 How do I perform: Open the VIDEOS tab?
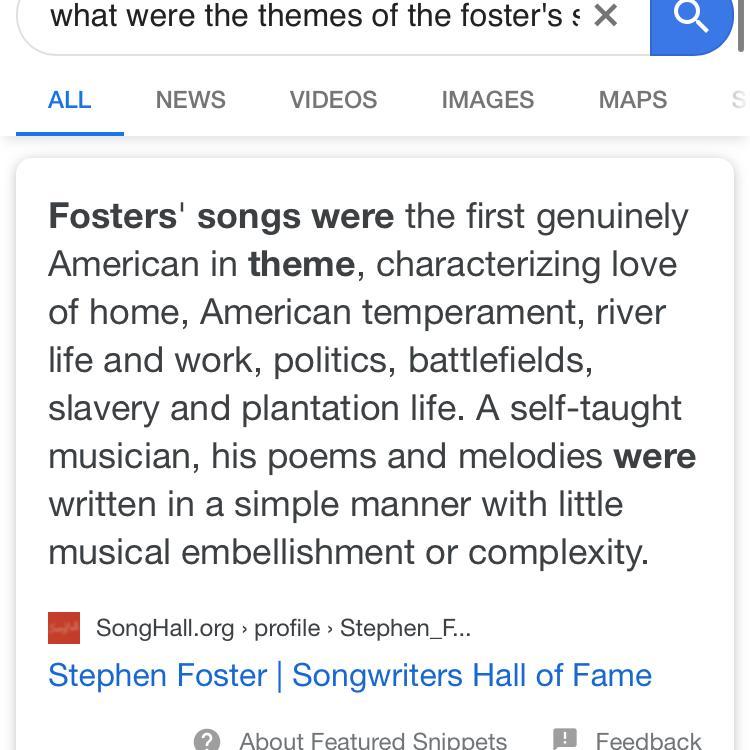(333, 100)
